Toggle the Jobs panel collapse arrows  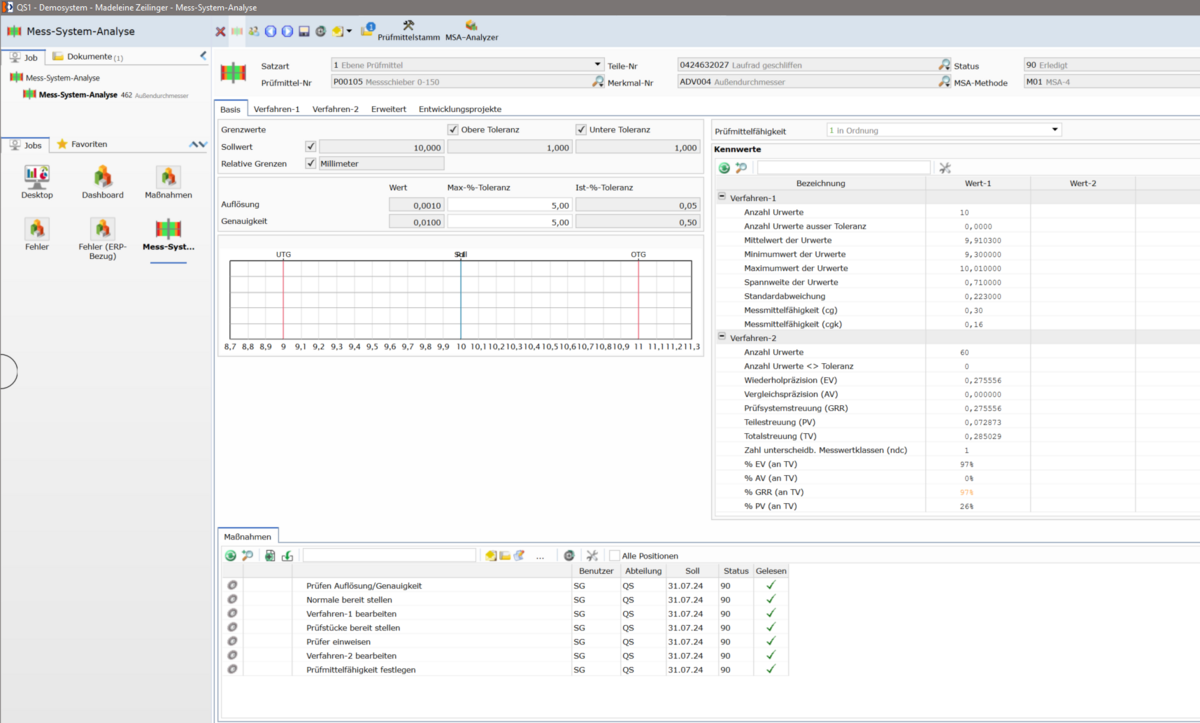click(x=198, y=144)
